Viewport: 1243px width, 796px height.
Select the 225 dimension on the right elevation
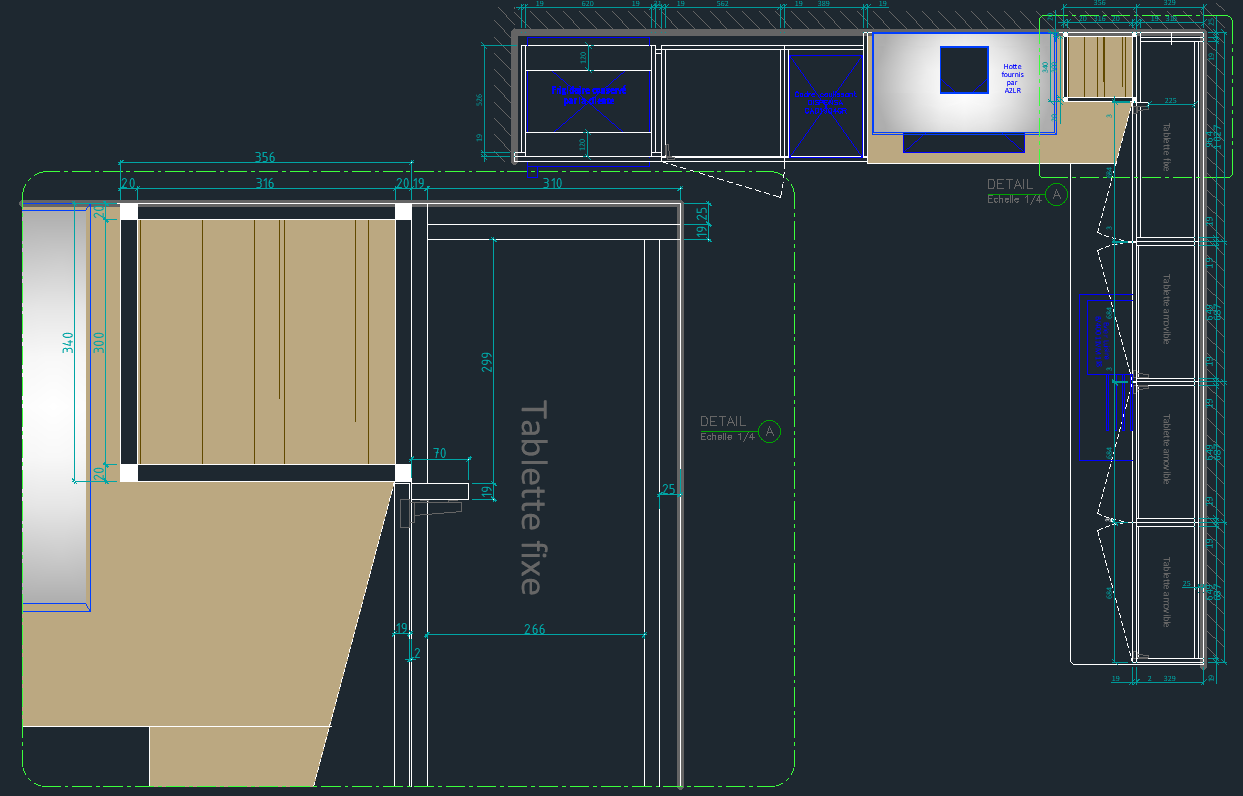pyautogui.click(x=1171, y=101)
